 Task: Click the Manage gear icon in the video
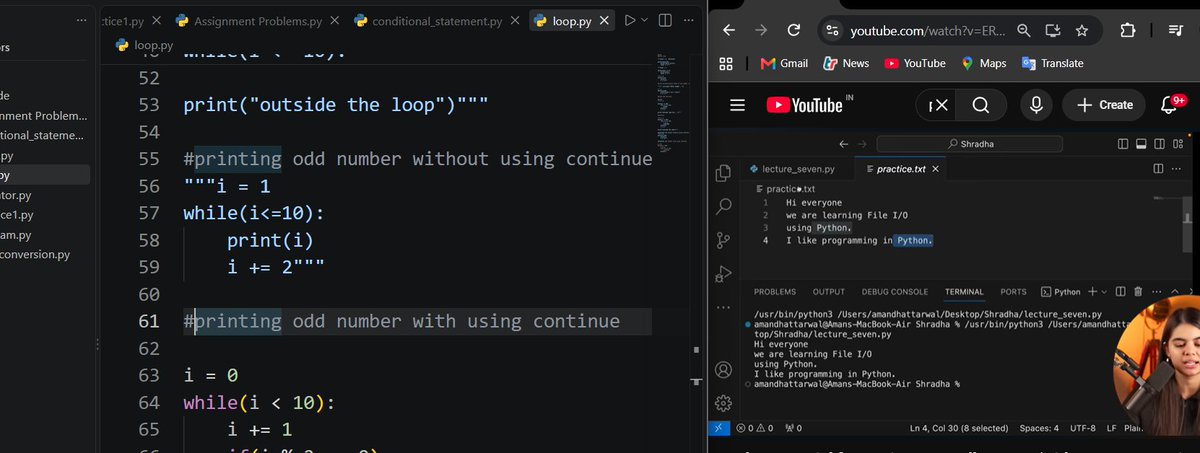pyautogui.click(x=724, y=403)
